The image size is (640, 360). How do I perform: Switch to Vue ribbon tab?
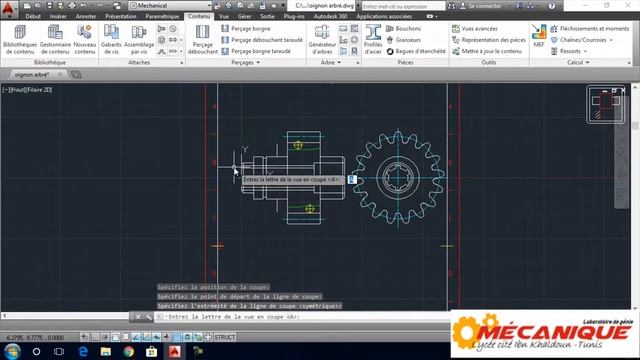tap(224, 16)
